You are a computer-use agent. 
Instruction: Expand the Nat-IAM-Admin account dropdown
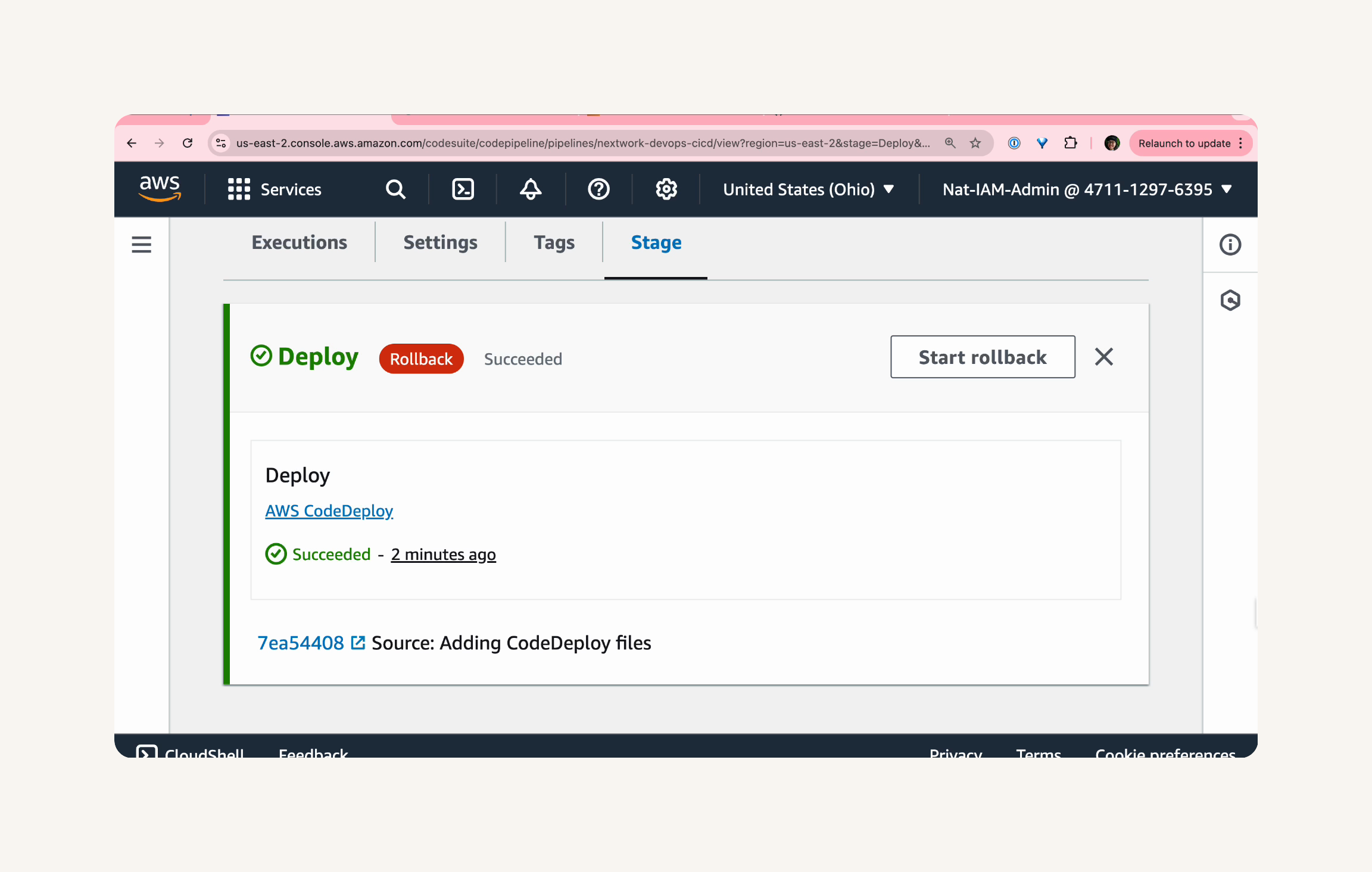coord(1087,189)
